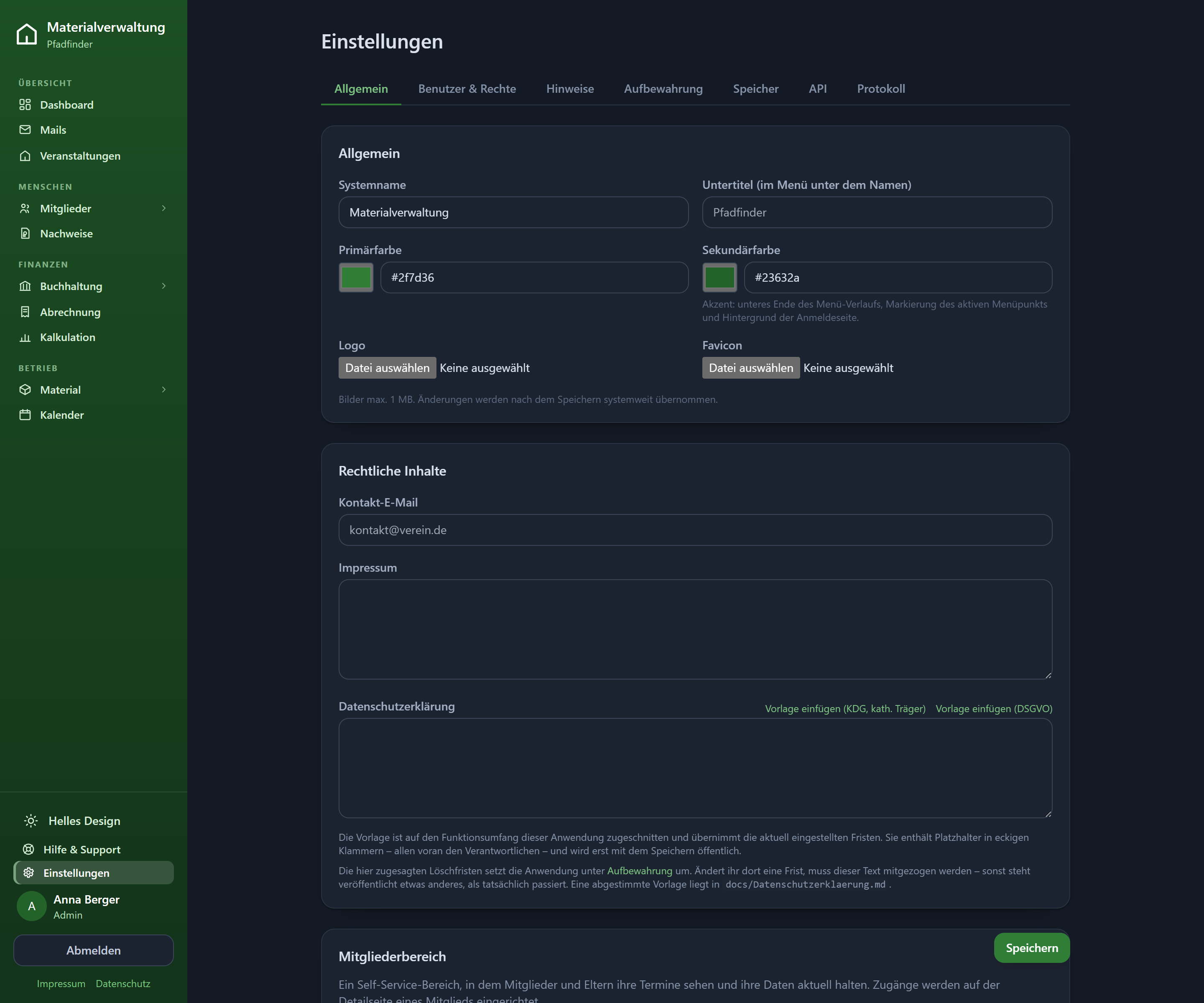The width and height of the screenshot is (1204, 1003).
Task: Open the Sekundärfarbe color swatch
Action: pos(719,277)
